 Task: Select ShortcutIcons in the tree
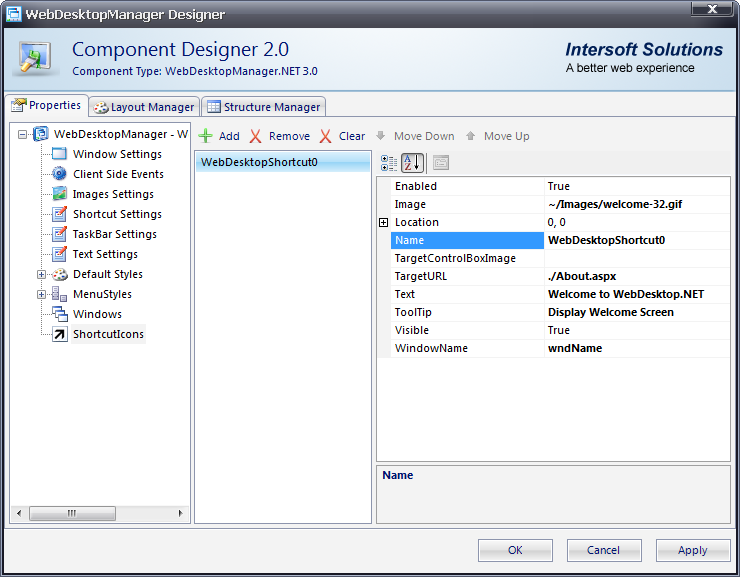tap(108, 334)
